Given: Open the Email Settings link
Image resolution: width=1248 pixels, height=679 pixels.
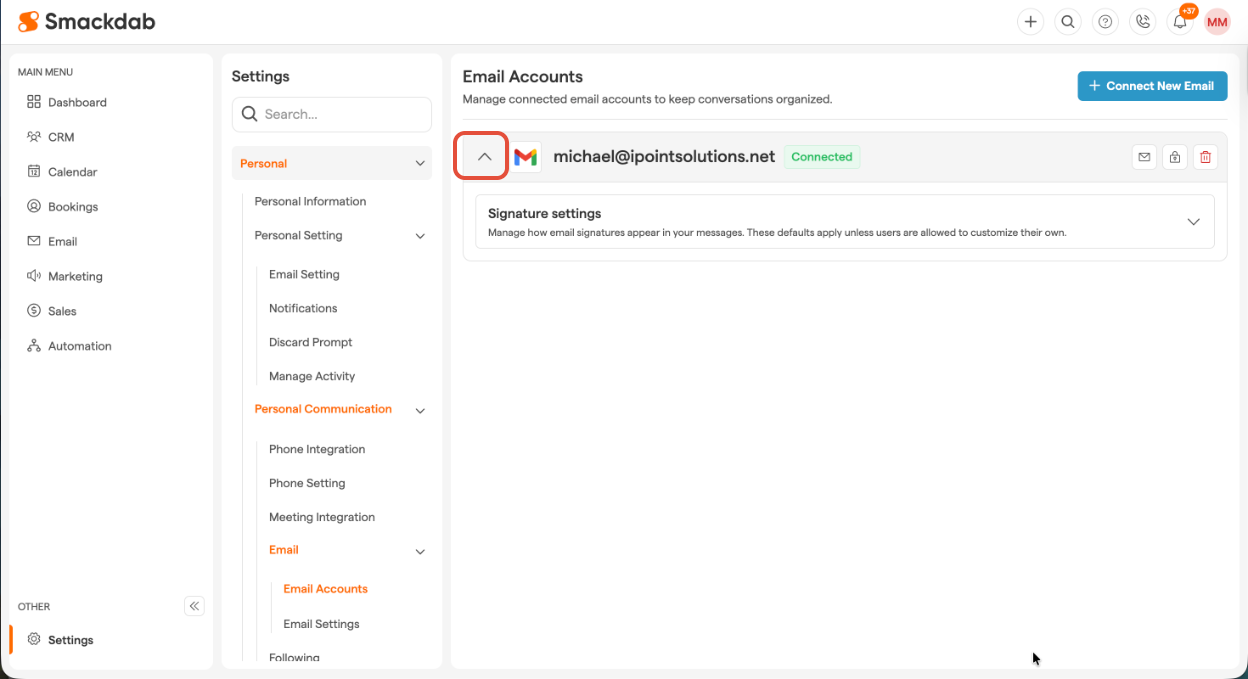Looking at the screenshot, I should (x=321, y=624).
